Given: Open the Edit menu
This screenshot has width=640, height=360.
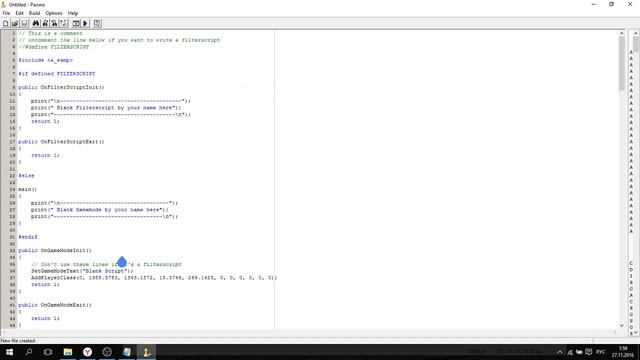Looking at the screenshot, I should pos(20,13).
